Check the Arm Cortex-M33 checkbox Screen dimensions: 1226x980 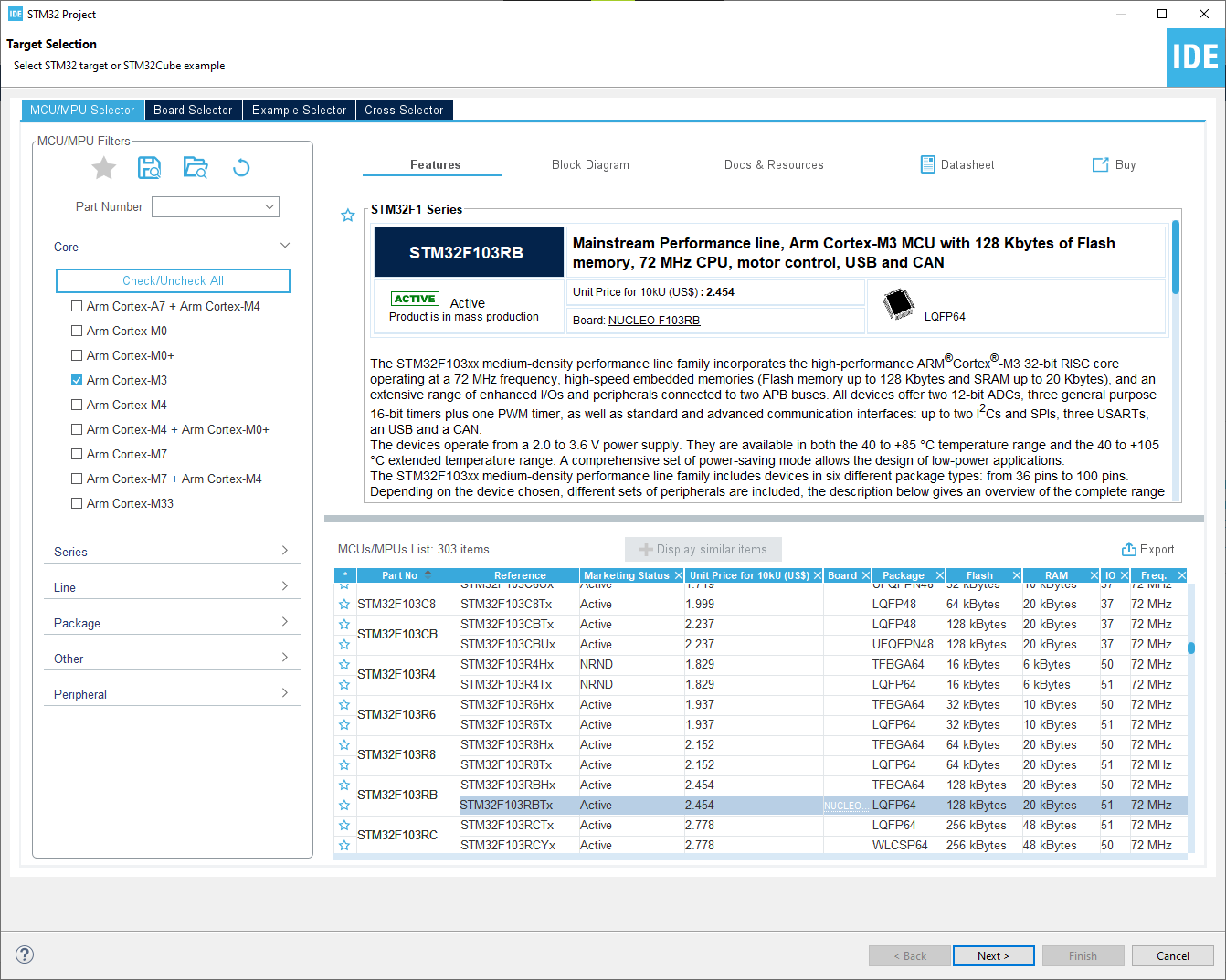77,503
